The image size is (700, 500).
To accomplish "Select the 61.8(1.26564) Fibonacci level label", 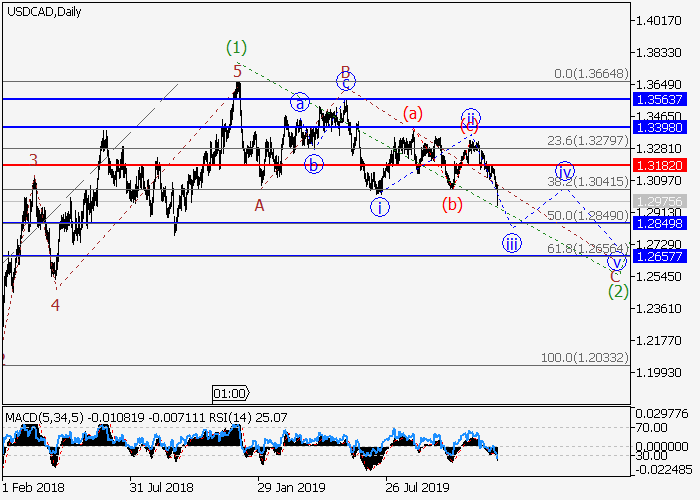I will (587, 248).
